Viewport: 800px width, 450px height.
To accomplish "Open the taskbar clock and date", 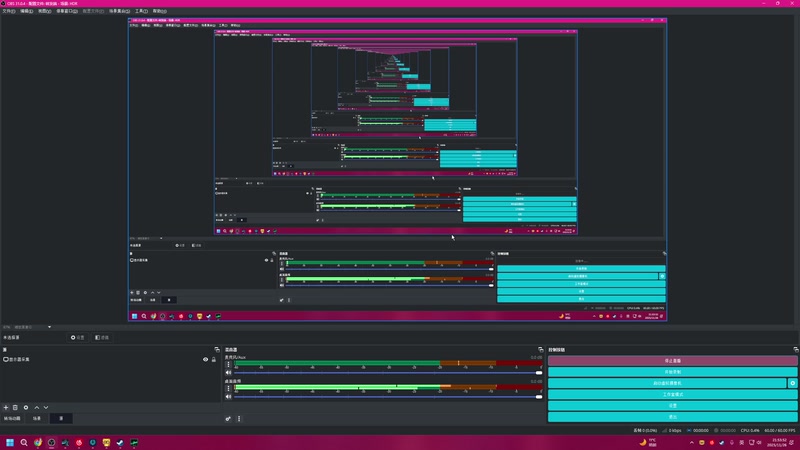I will pos(779,442).
